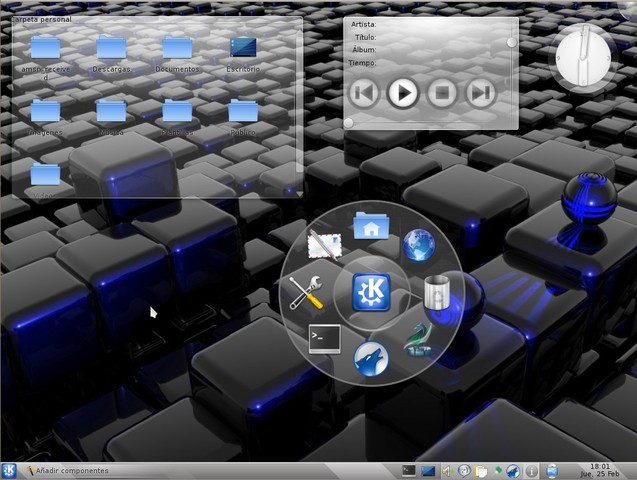Open the terminal icon in the panel
The width and height of the screenshot is (637, 480).
409,471
